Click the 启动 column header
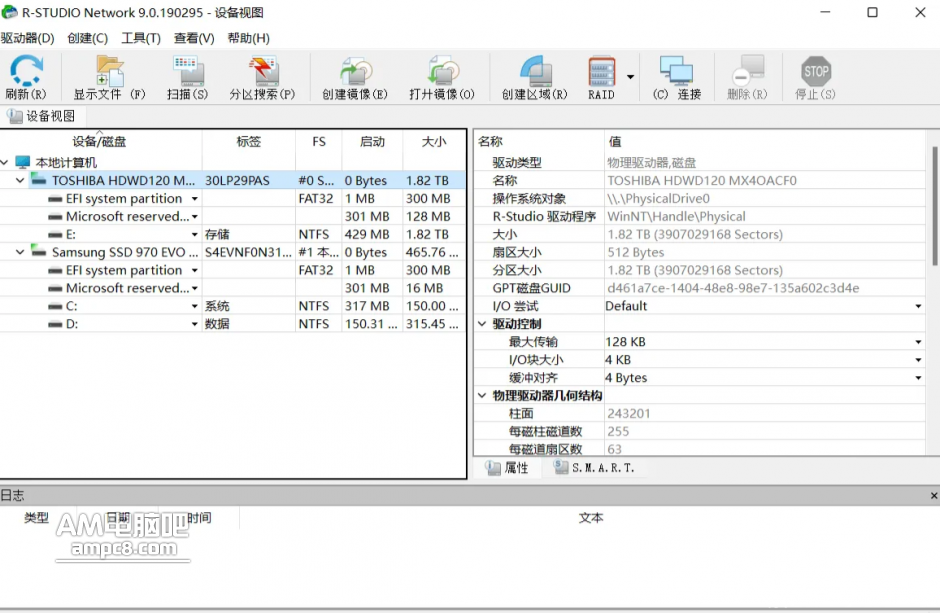The width and height of the screenshot is (940, 613). 372,142
